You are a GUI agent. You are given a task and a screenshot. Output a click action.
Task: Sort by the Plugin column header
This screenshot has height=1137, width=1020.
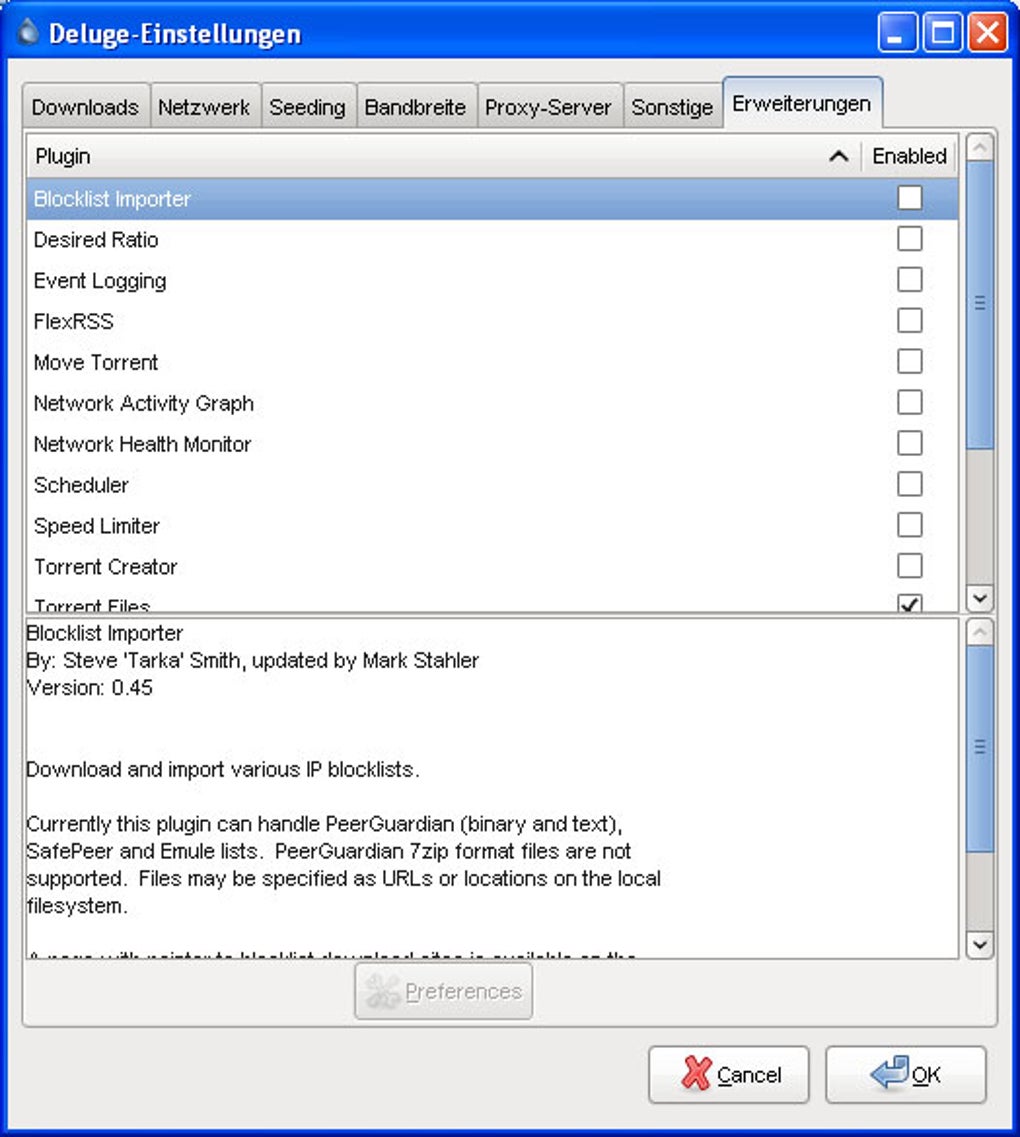point(444,156)
